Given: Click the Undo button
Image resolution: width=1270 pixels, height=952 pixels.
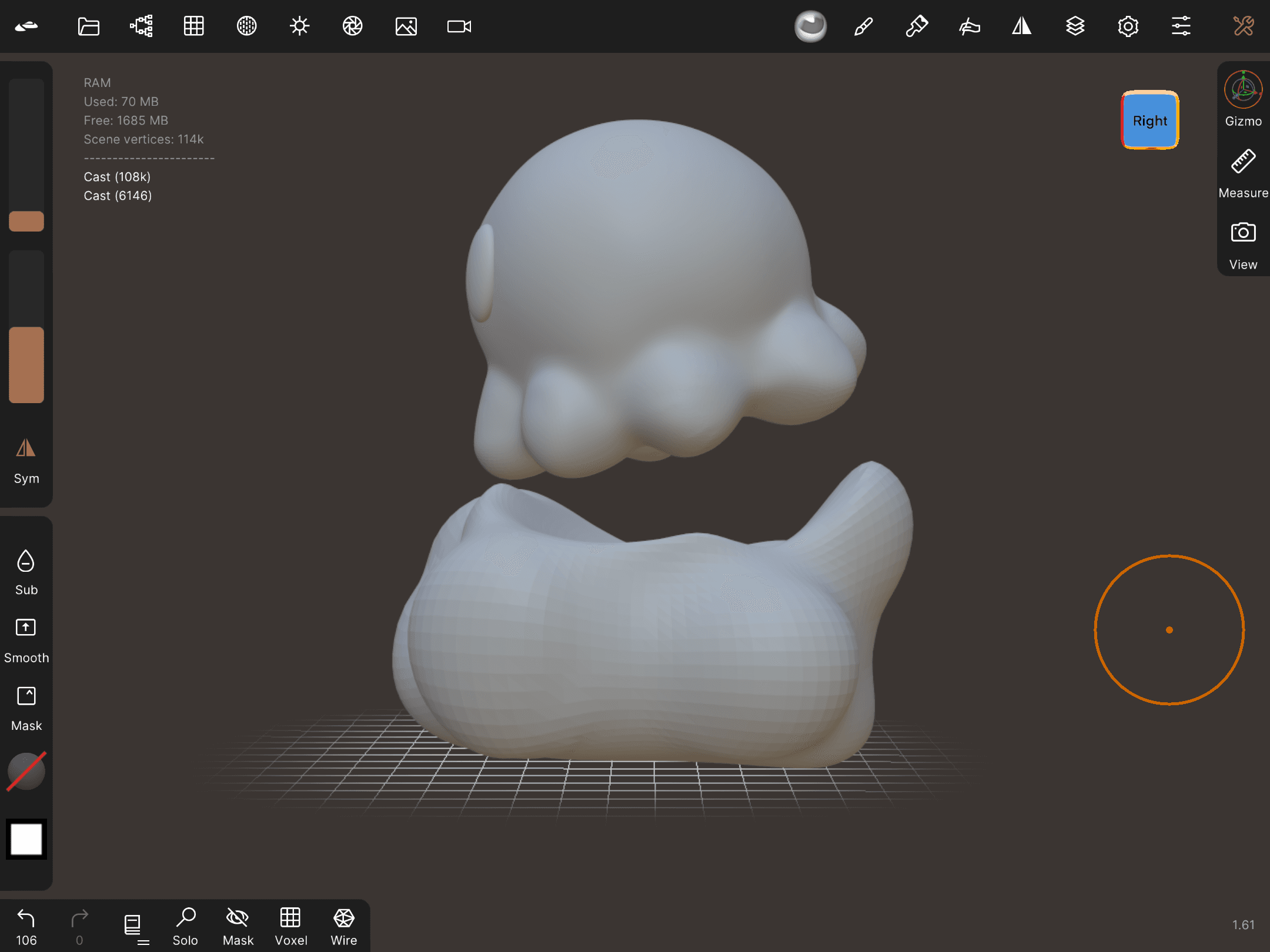Looking at the screenshot, I should click(x=26, y=926).
